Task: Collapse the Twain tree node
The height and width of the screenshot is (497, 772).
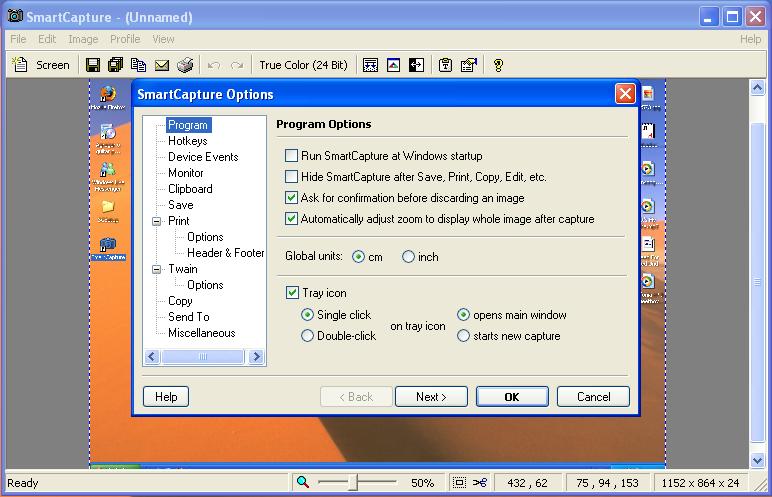Action: click(x=157, y=269)
